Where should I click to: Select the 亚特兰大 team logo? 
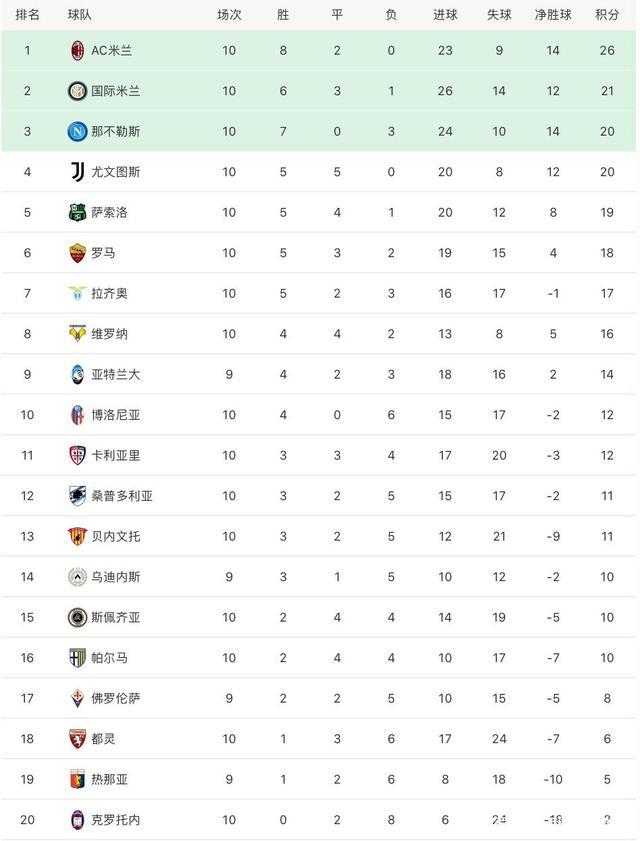77,374
